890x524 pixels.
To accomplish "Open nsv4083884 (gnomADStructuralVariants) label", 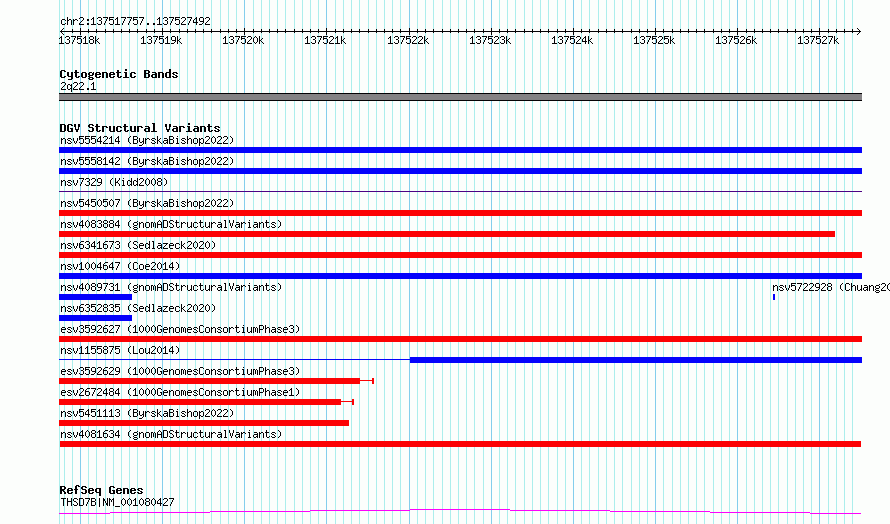I will coord(171,224).
